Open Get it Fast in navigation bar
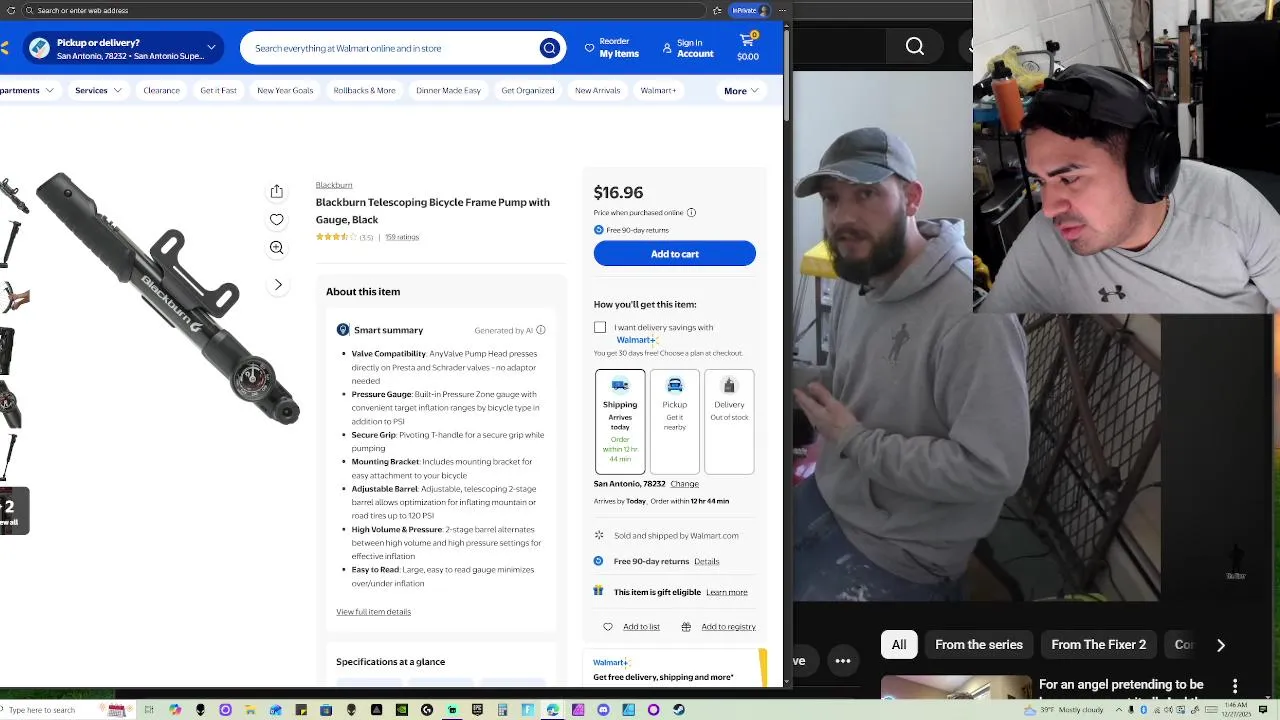The height and width of the screenshot is (720, 1280). 218,90
